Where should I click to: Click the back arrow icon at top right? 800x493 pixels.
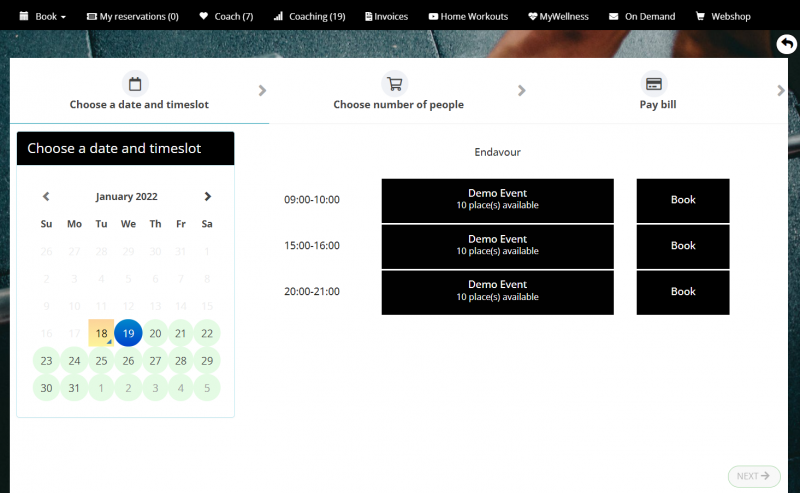pos(787,44)
